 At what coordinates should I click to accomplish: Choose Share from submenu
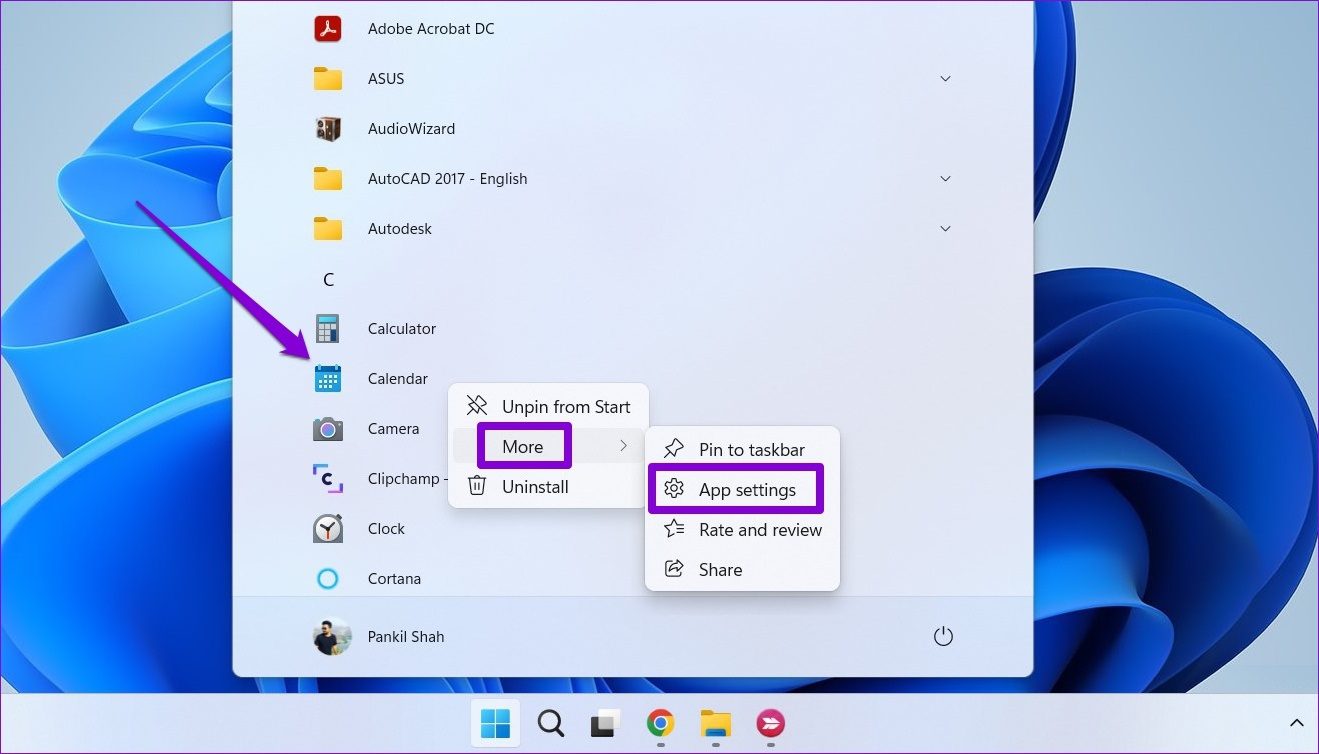[742, 570]
